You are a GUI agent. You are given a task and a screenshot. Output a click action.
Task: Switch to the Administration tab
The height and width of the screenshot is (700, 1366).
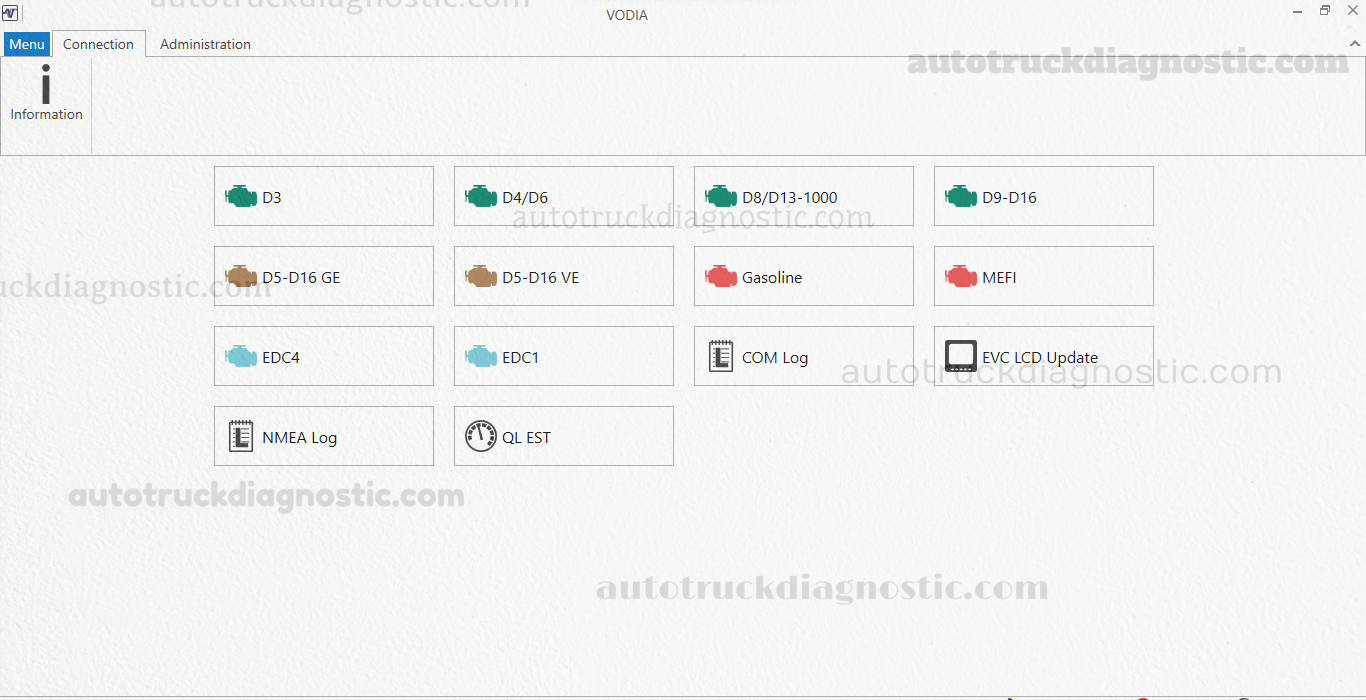205,44
